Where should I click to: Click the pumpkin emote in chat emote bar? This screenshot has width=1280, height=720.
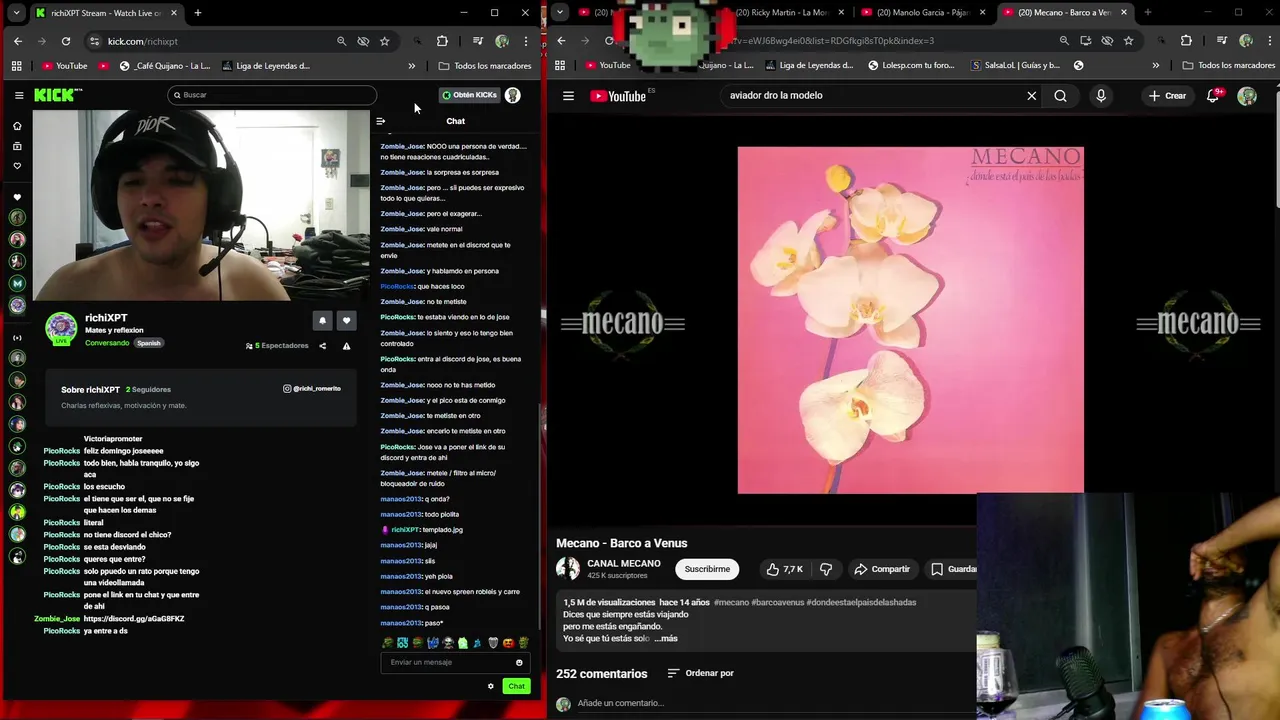coord(507,643)
